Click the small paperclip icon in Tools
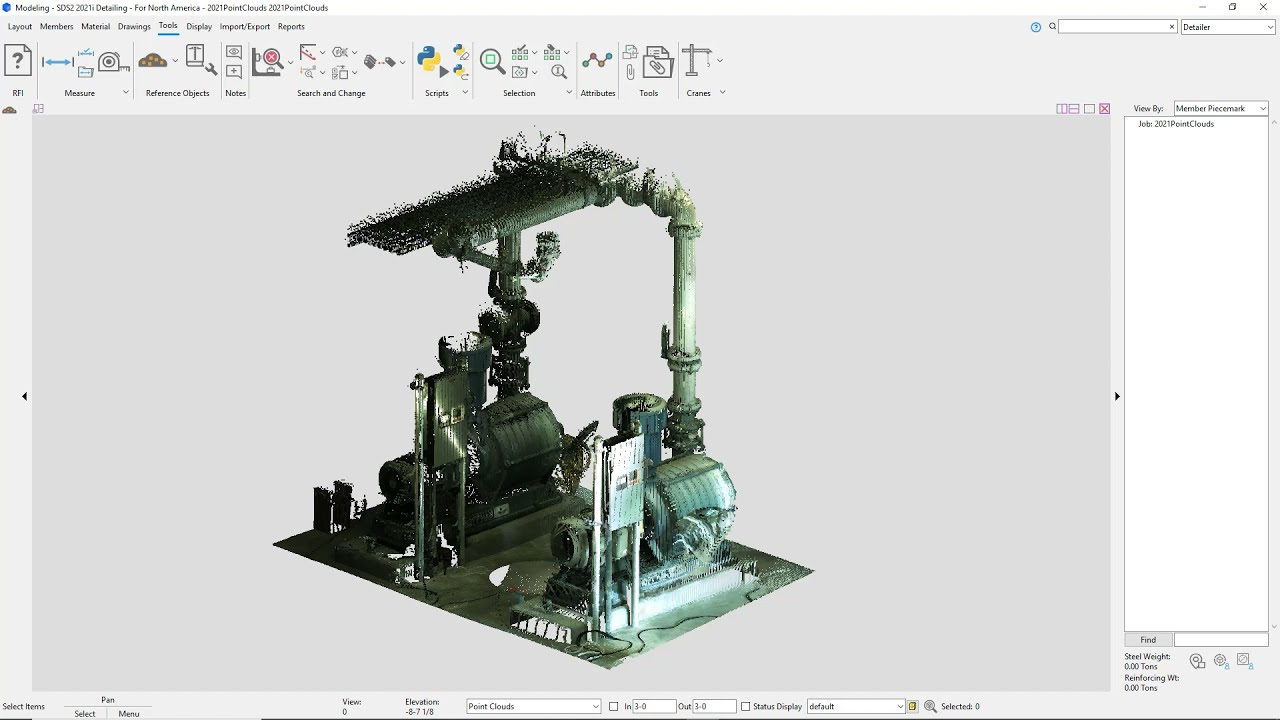 click(630, 72)
